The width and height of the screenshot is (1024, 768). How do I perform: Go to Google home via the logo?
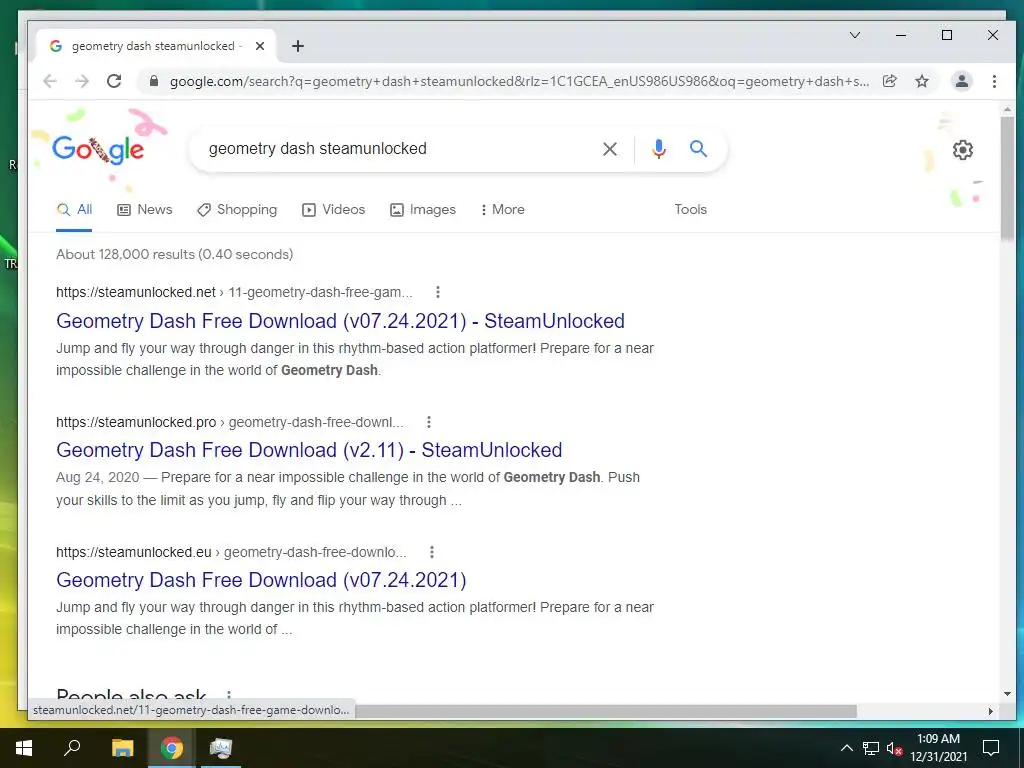(98, 150)
